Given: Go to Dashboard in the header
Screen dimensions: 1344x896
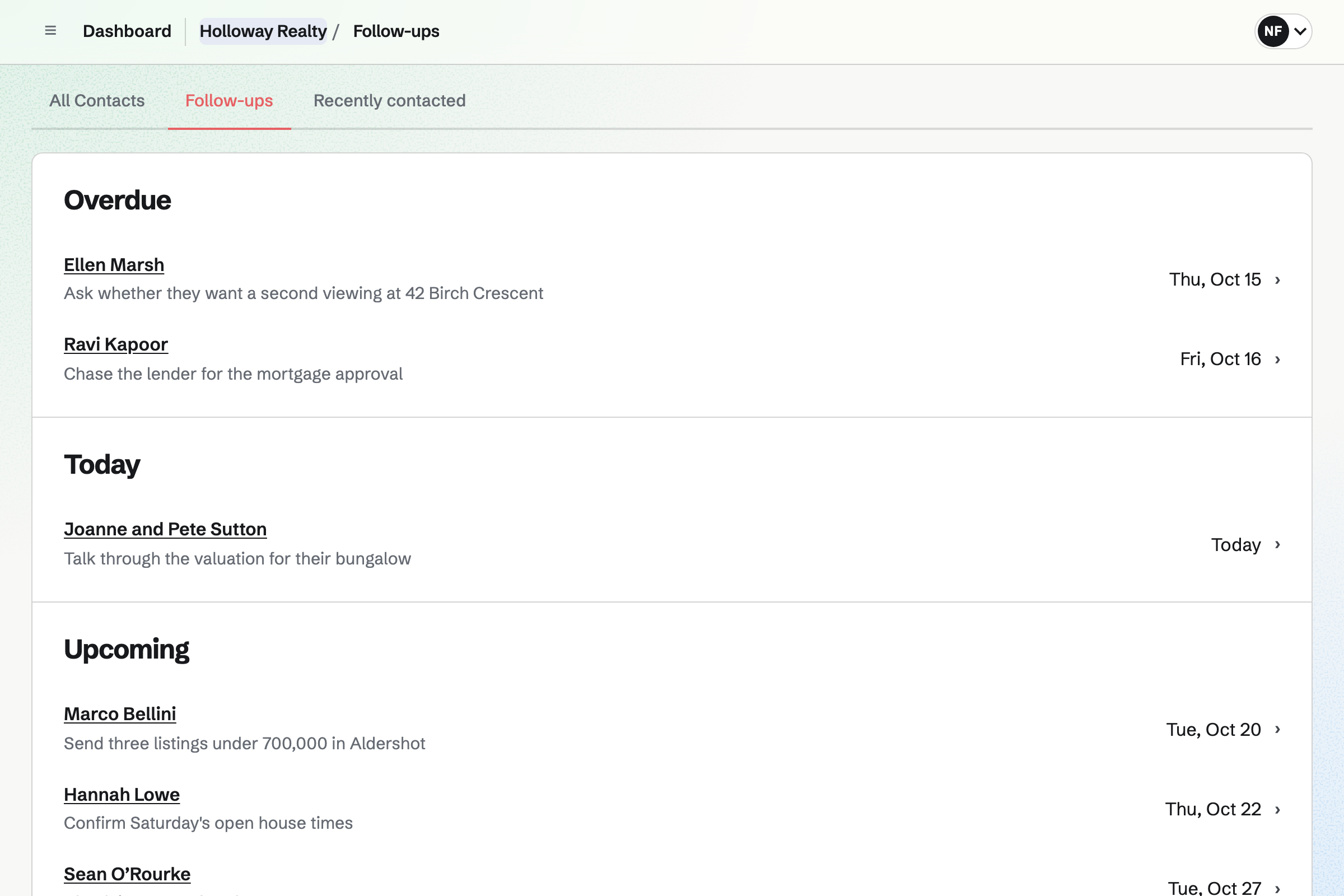Looking at the screenshot, I should pos(127,31).
